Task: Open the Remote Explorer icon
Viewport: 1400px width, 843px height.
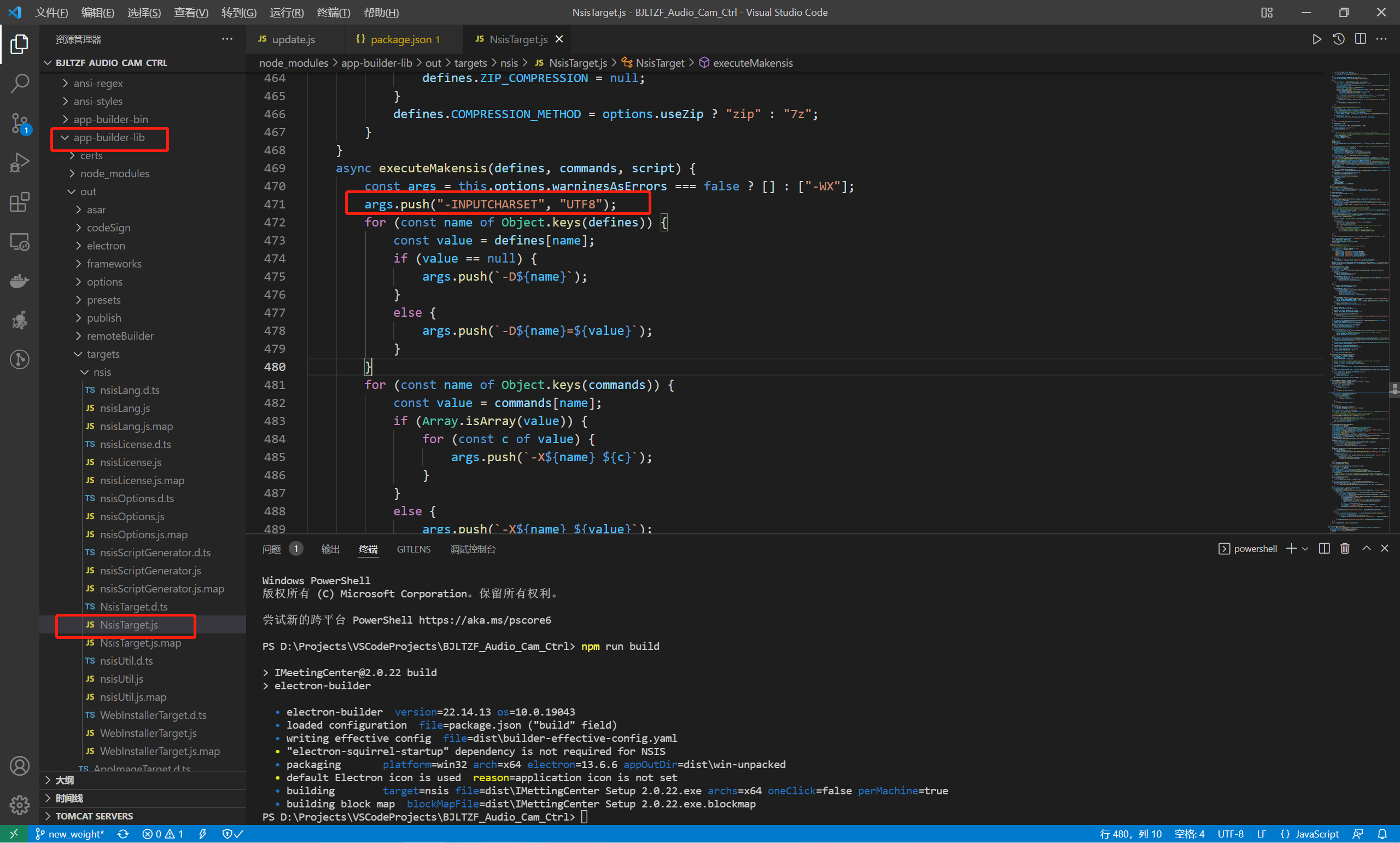Action: [x=19, y=241]
